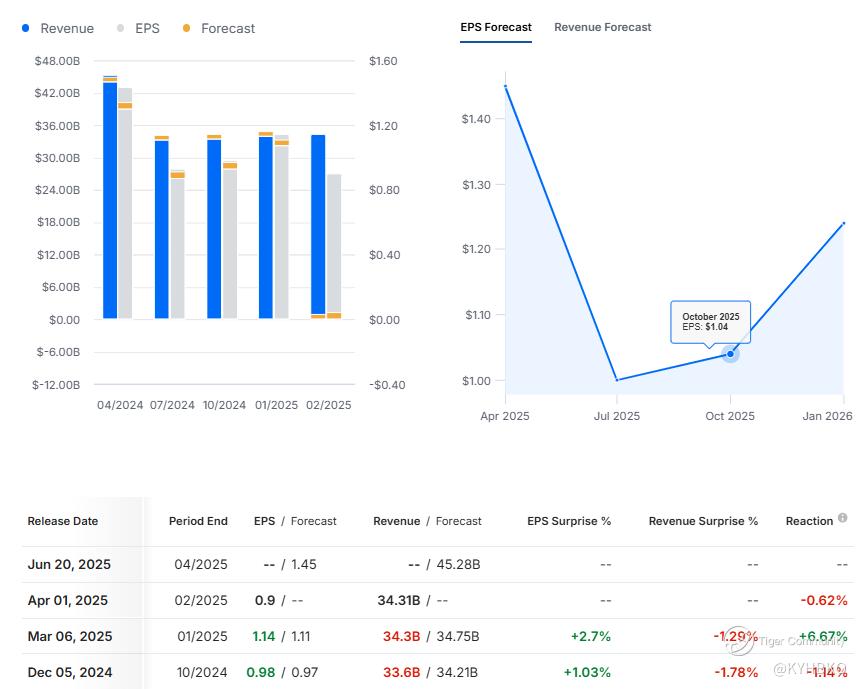The height and width of the screenshot is (689, 863).
Task: Click the 33.6B revenue value
Action: pyautogui.click(x=402, y=672)
